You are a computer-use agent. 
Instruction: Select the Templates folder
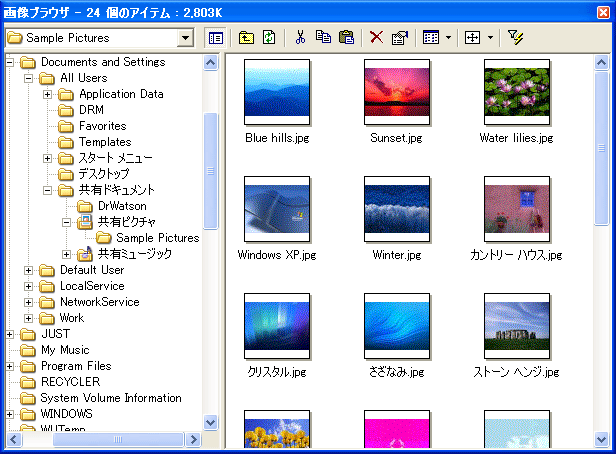coord(105,142)
